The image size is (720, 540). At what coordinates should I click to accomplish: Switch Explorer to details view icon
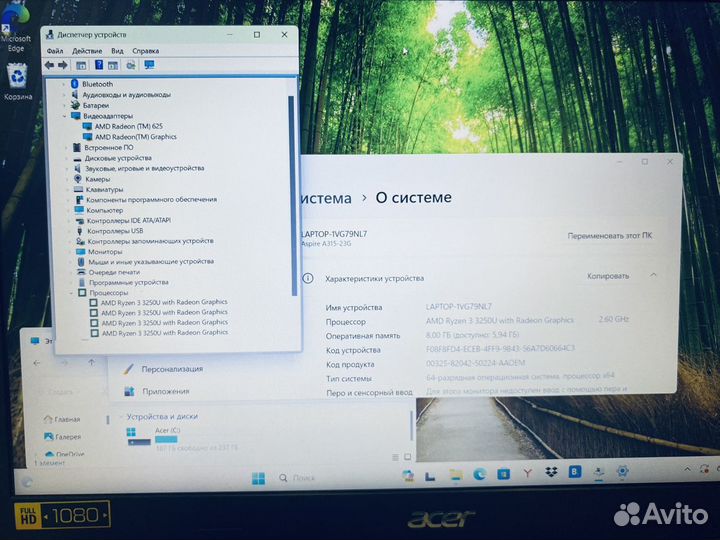point(395,457)
